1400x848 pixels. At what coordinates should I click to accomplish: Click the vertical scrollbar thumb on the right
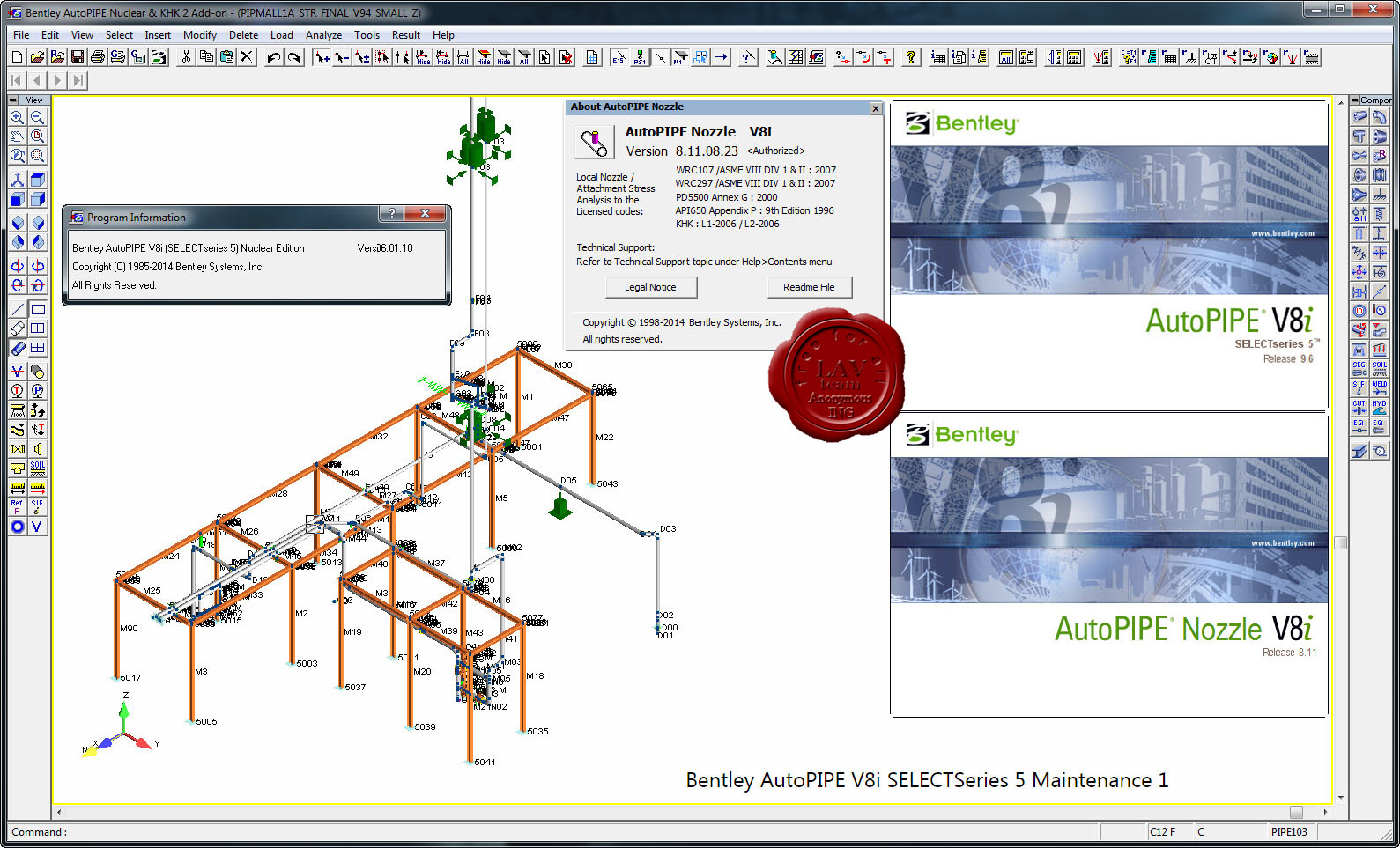click(x=1341, y=542)
